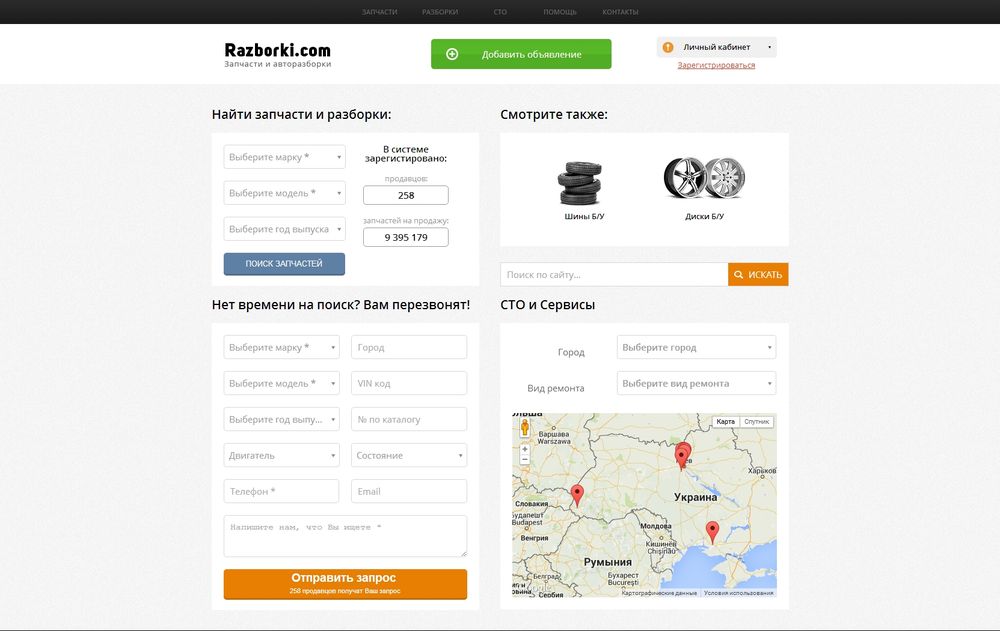Open the Двигатель dropdown

(x=281, y=456)
